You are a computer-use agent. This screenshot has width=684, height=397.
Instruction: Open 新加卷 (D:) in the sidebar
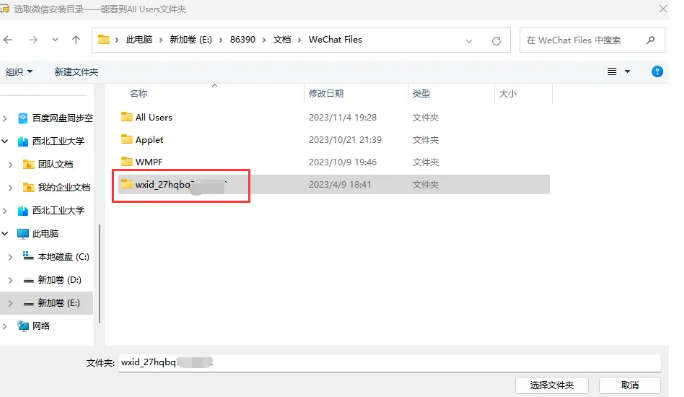tap(59, 280)
